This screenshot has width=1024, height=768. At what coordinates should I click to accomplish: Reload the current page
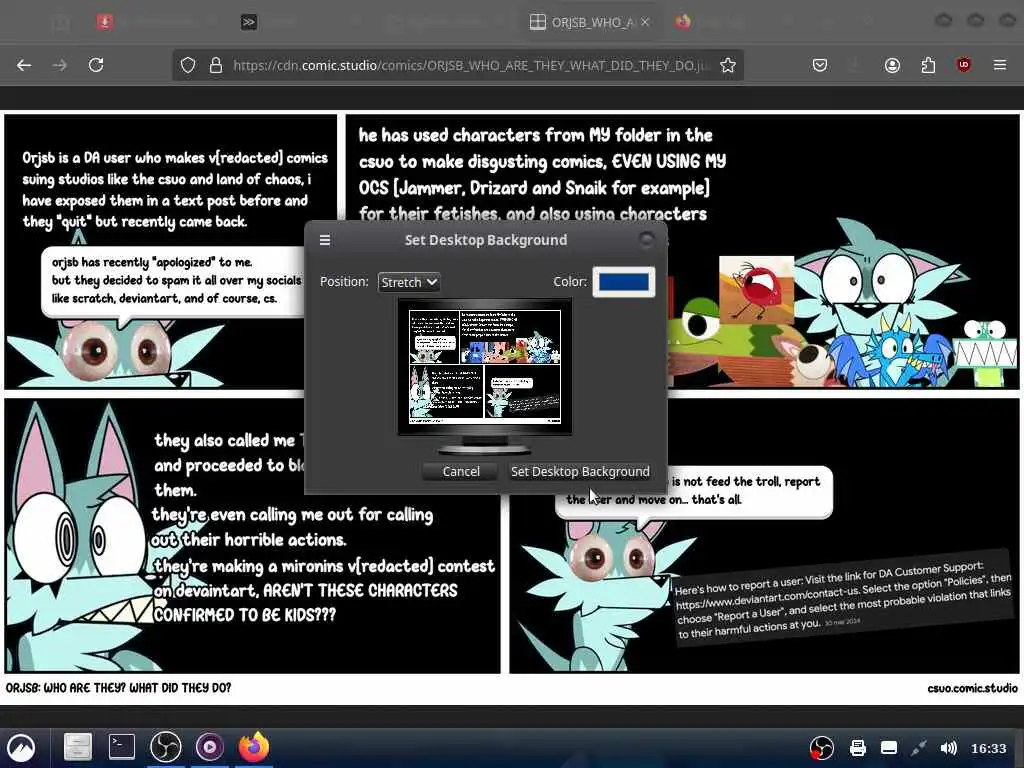[x=96, y=65]
